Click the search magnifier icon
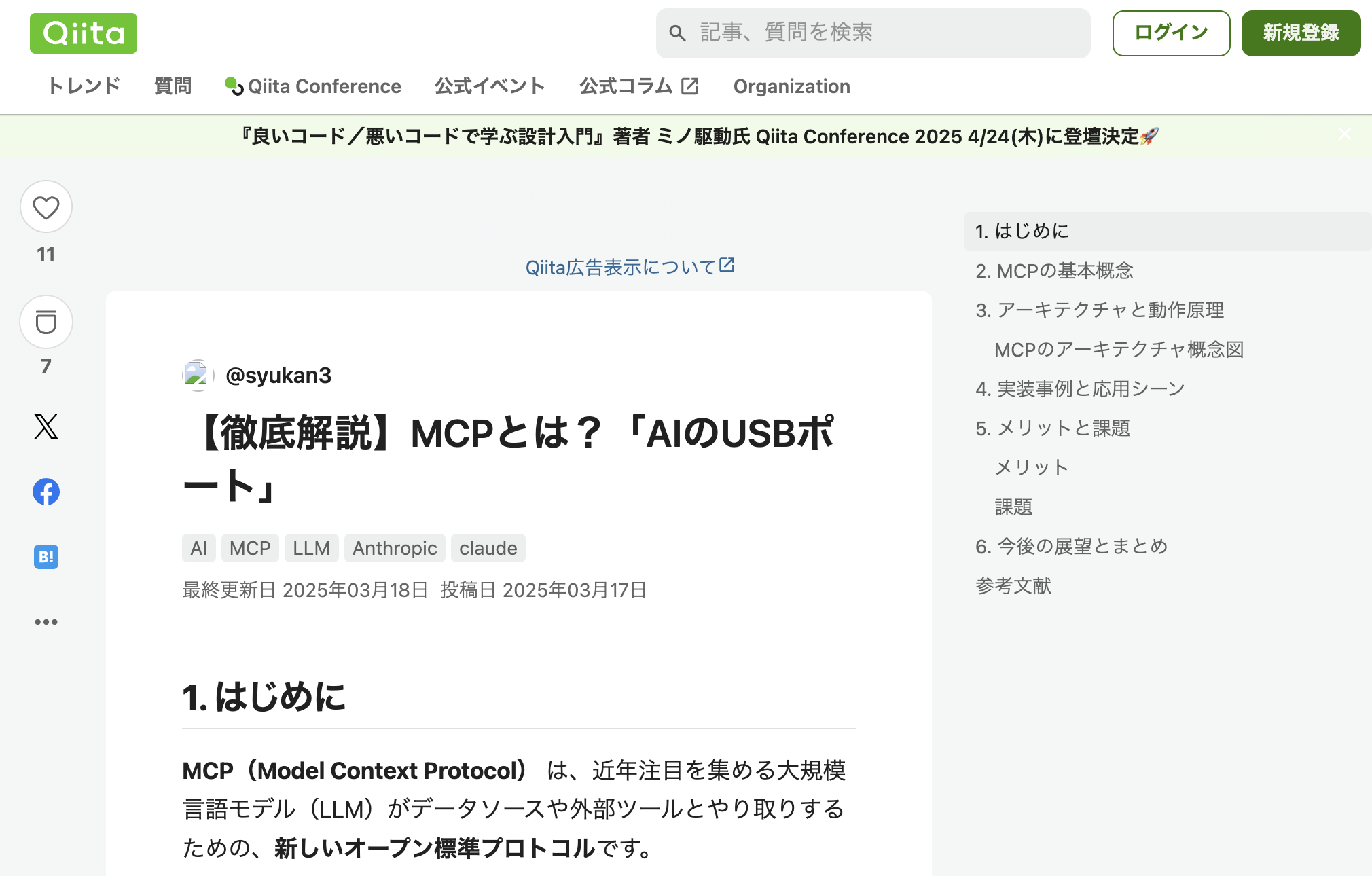The height and width of the screenshot is (876, 1372). tap(677, 33)
